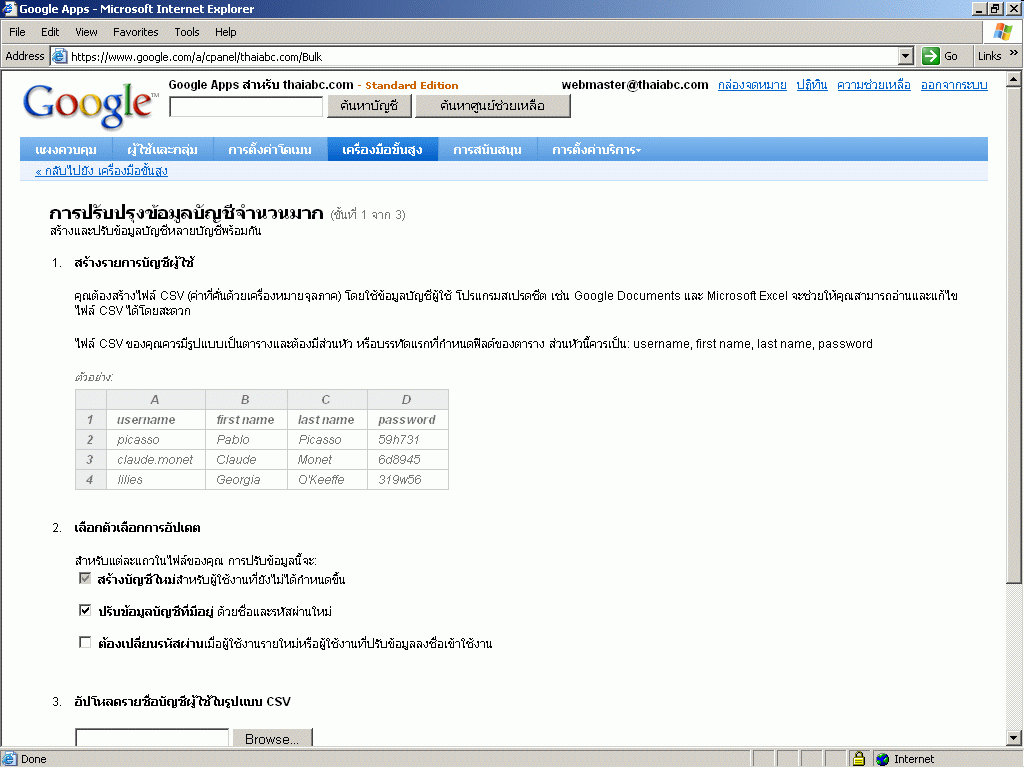The image size is (1024, 768).
Task: Uncheck the ปรับข้อมูลบัญชีที่มีอยู่ checkbox
Action: point(85,610)
